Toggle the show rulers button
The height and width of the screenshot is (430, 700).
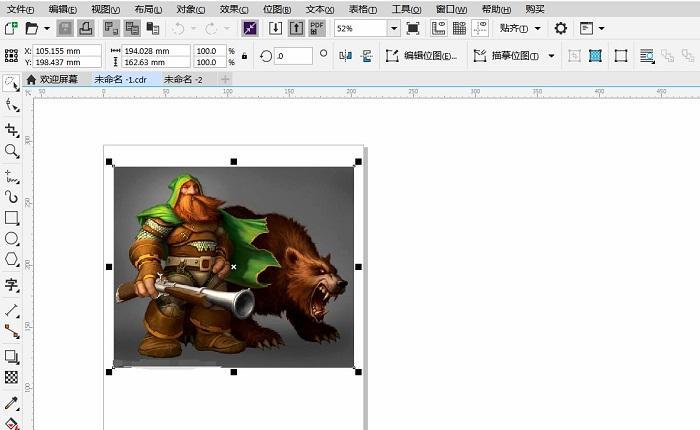pos(438,29)
